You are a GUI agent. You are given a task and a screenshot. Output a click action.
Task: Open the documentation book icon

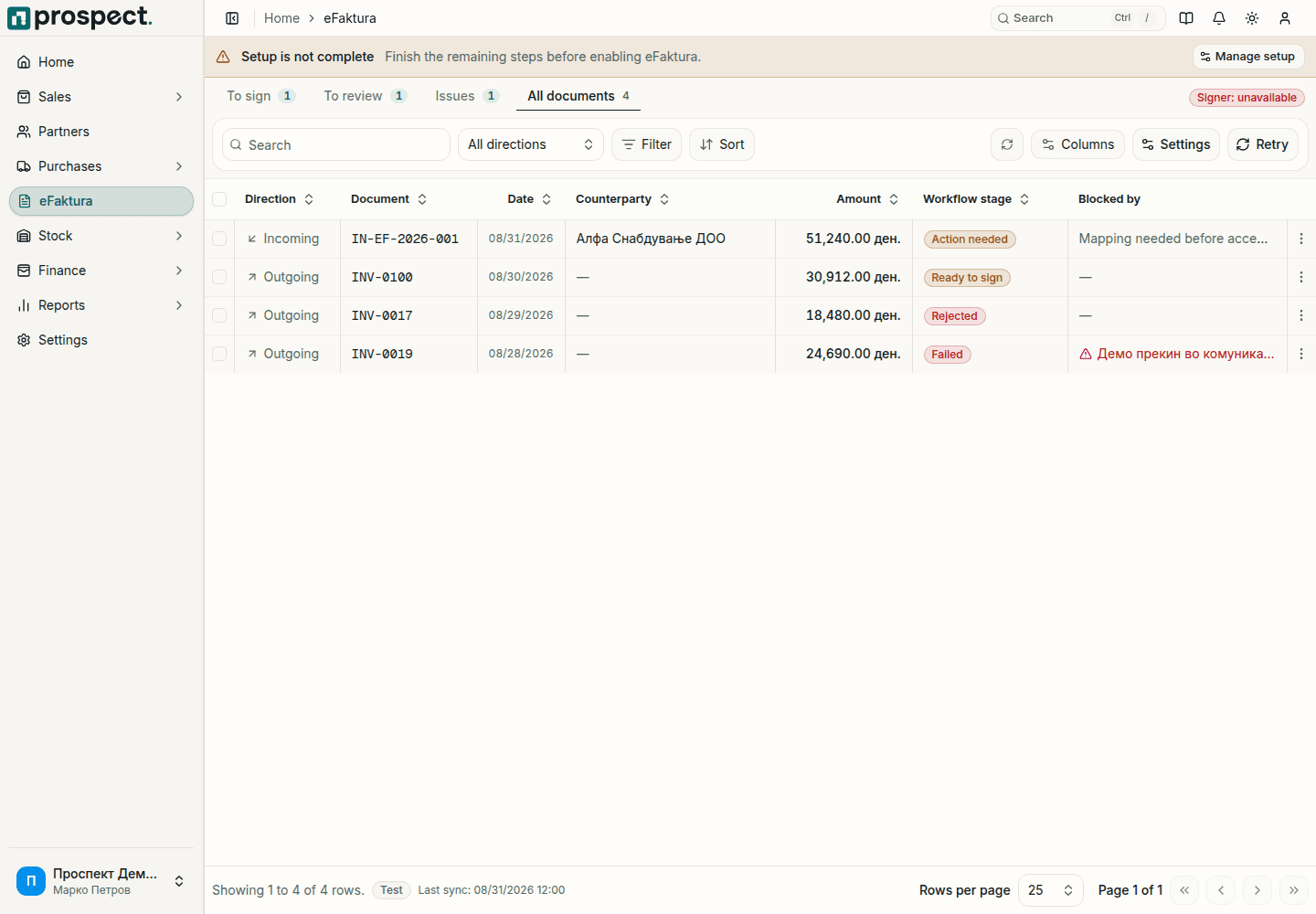(1186, 18)
